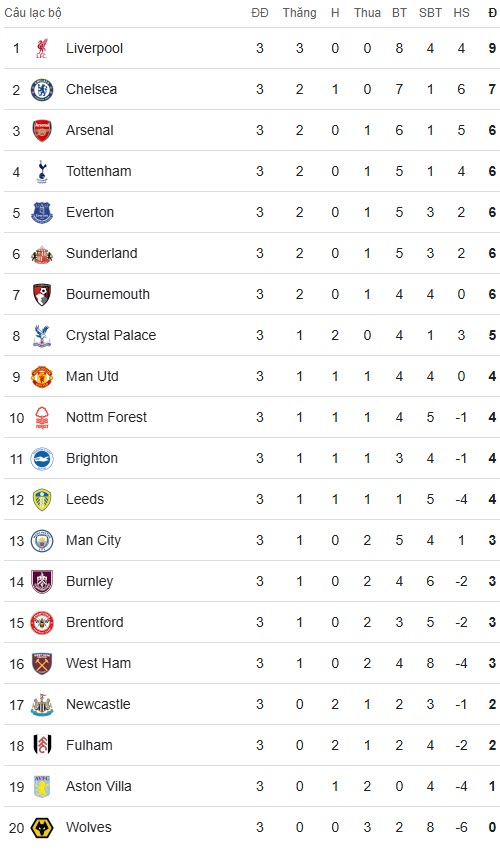Click the Chelsea club crest
Image resolution: width=500 pixels, height=857 pixels.
click(42, 90)
